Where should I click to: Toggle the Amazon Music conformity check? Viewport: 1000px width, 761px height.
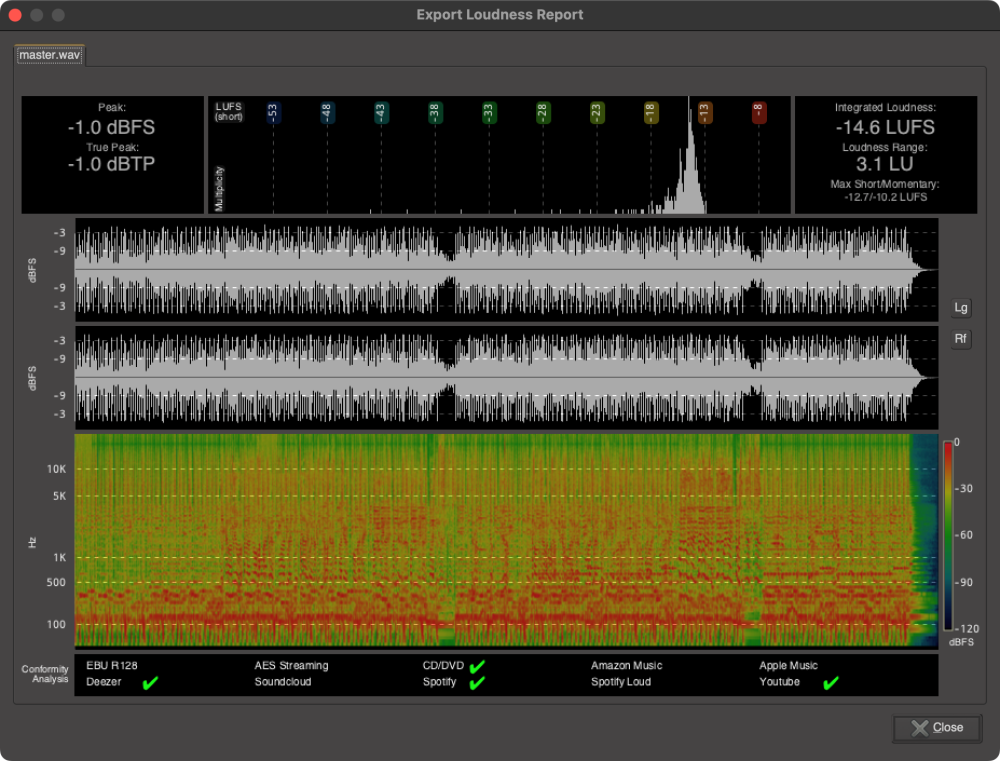[626, 665]
